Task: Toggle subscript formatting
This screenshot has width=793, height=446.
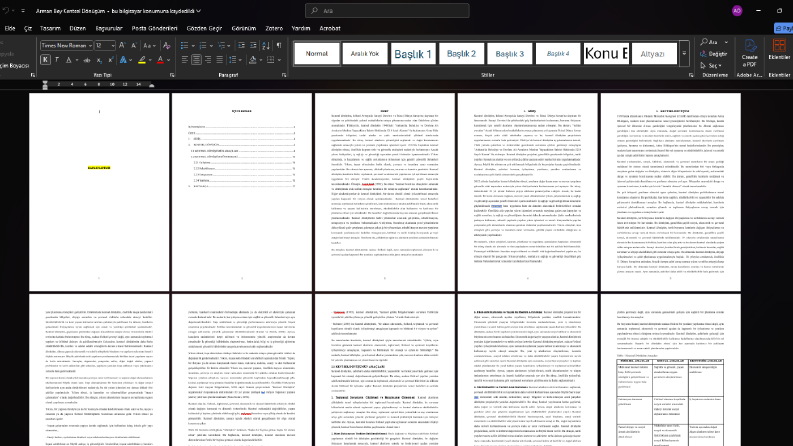Action: [99, 60]
